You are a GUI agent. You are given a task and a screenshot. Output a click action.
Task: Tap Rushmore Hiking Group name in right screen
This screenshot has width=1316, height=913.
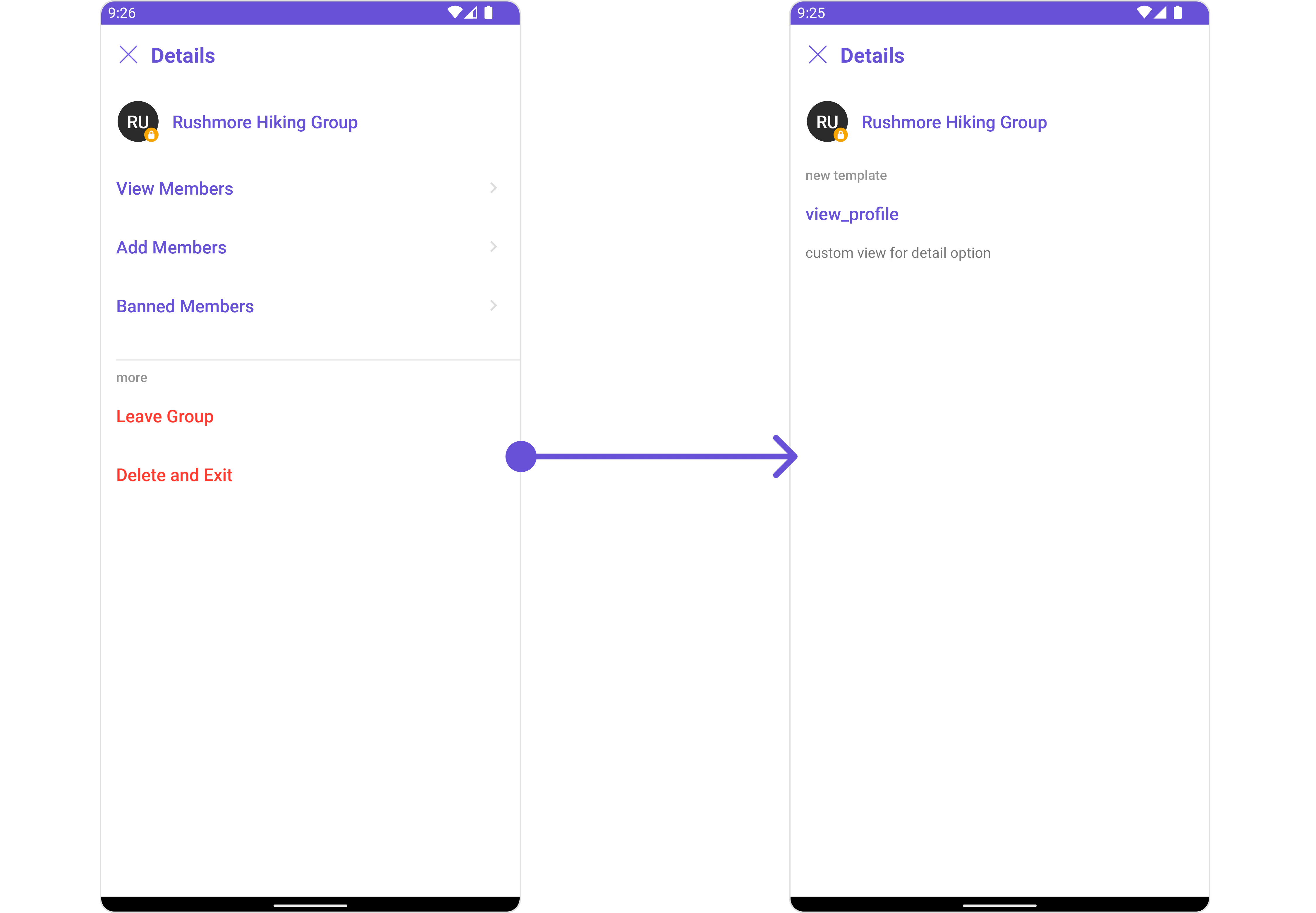point(954,122)
